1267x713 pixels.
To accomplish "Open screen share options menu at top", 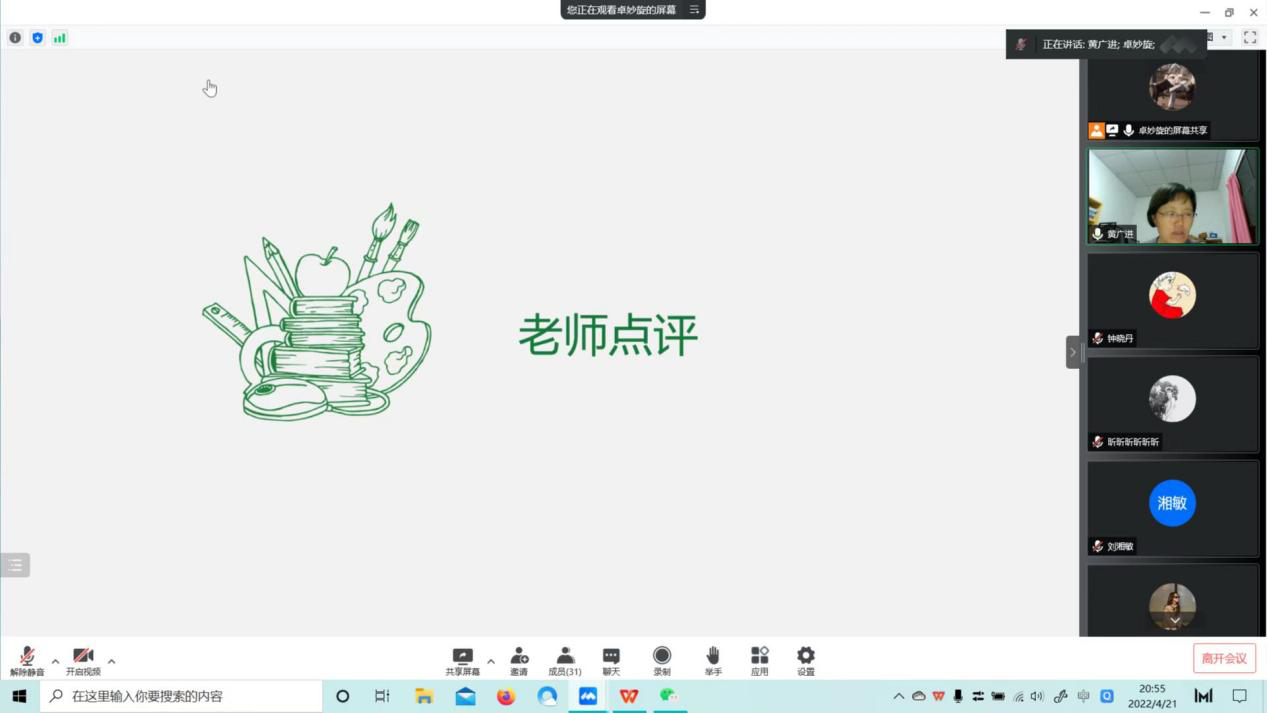I will [694, 10].
